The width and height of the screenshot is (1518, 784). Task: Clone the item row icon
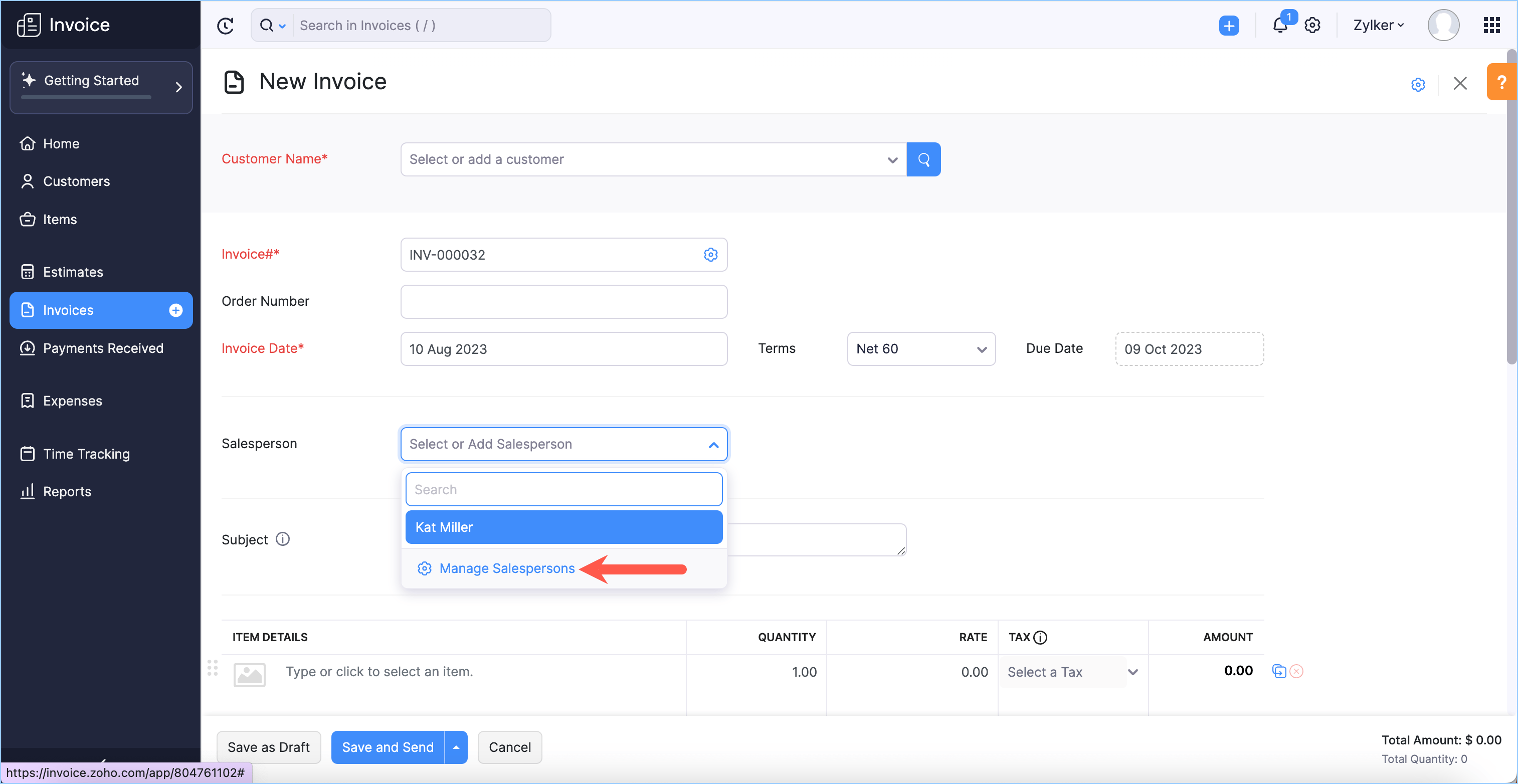click(1279, 672)
